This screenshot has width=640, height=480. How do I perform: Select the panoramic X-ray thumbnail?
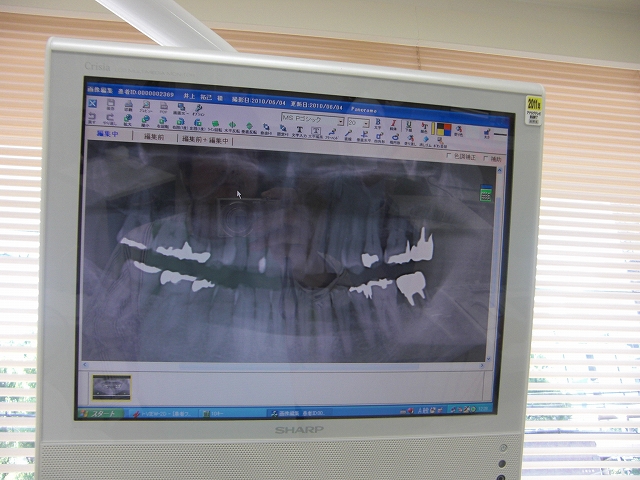(x=111, y=387)
